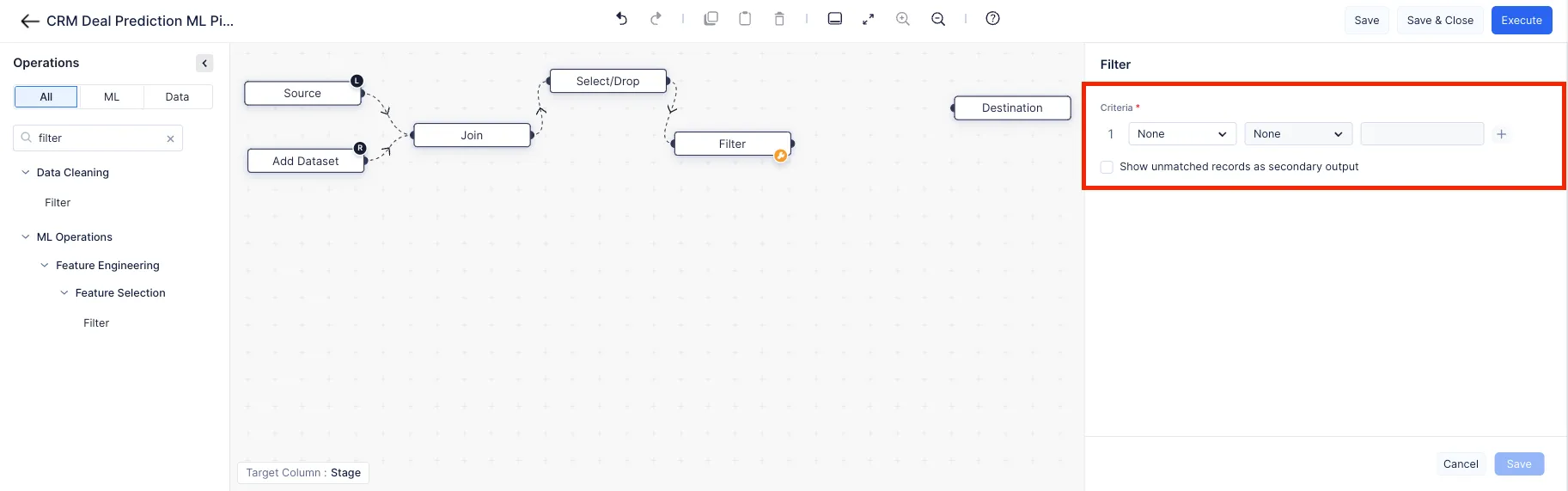
Task: Click the search magnifier icon
Action: click(x=26, y=138)
